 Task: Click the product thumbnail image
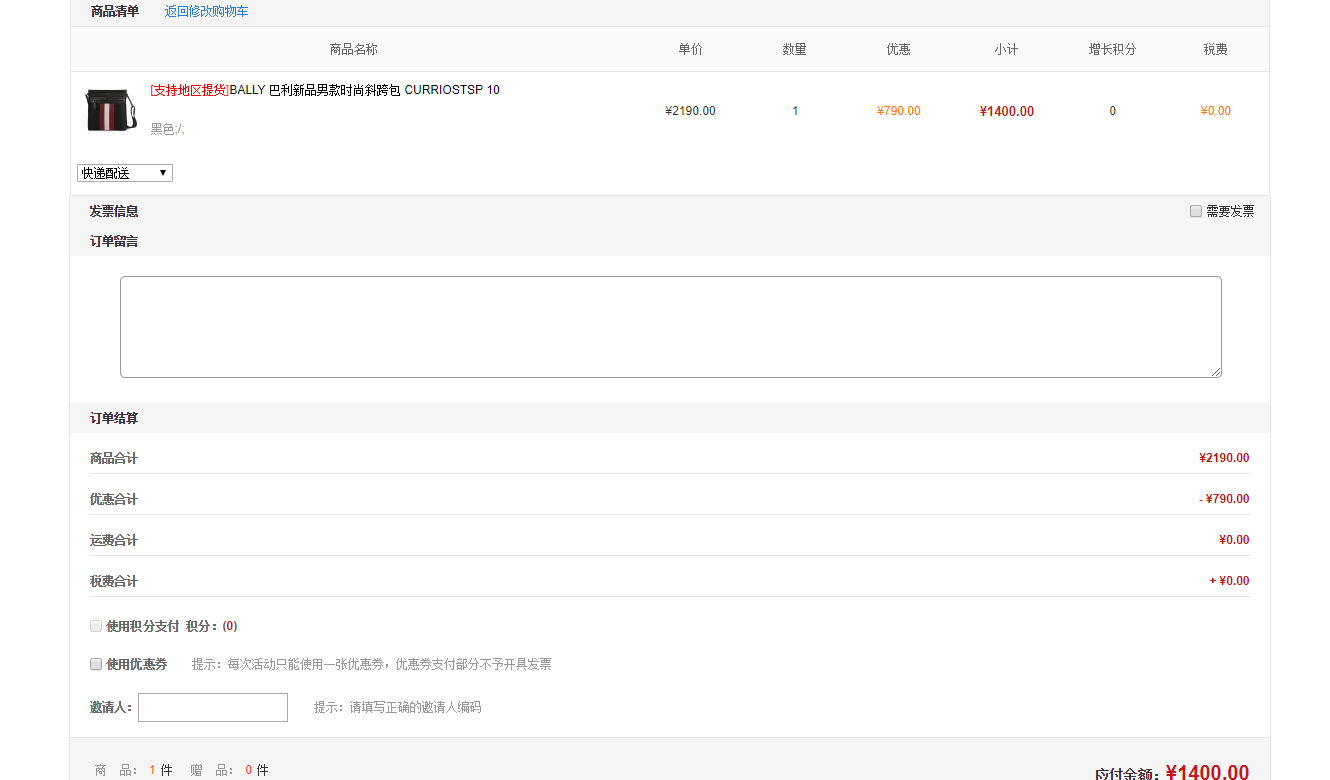coord(109,111)
